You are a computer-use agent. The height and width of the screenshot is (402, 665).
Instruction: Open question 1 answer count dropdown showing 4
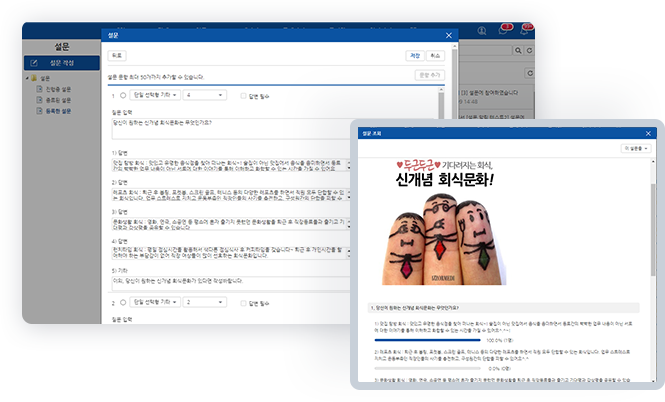coord(204,95)
